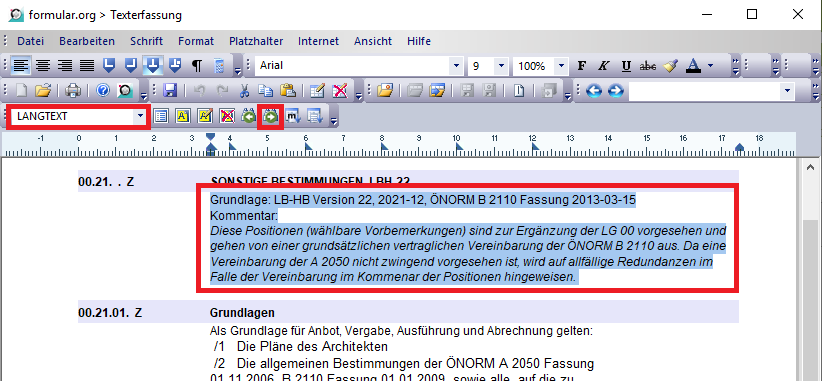Cut selection with scissors icon
Image resolution: width=822 pixels, height=381 pixels.
244,91
